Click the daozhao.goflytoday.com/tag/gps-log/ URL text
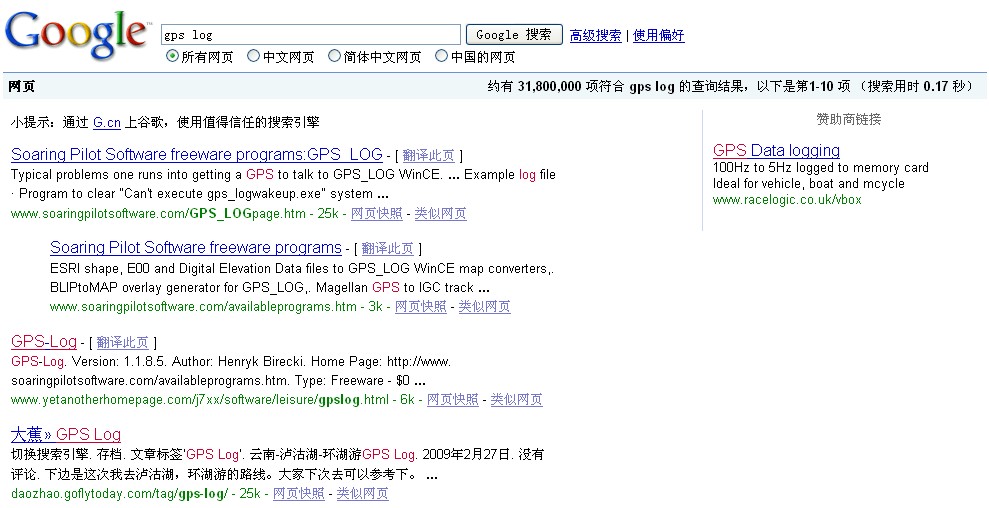Viewport: 989px width, 508px height. (x=119, y=493)
